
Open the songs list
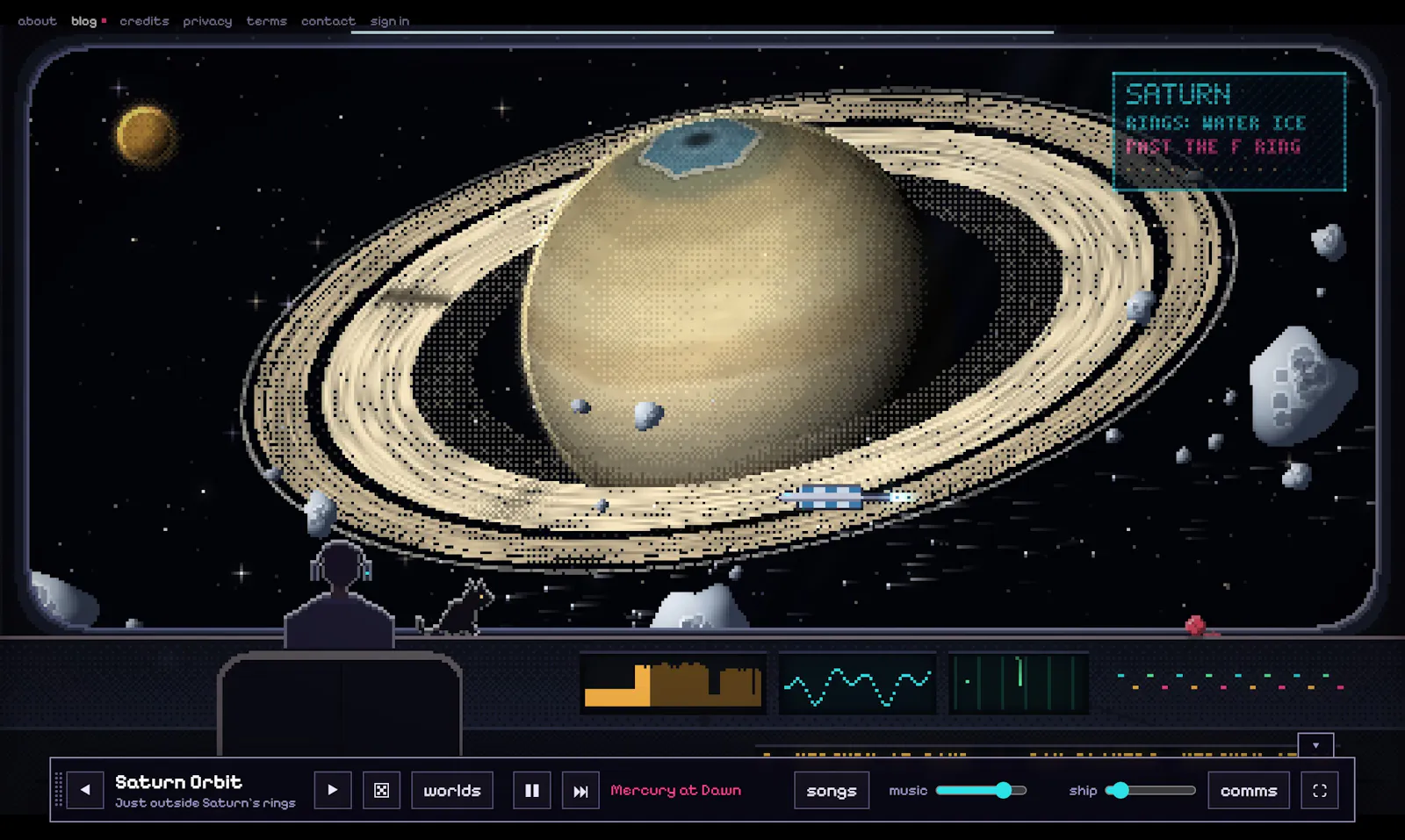tap(832, 790)
